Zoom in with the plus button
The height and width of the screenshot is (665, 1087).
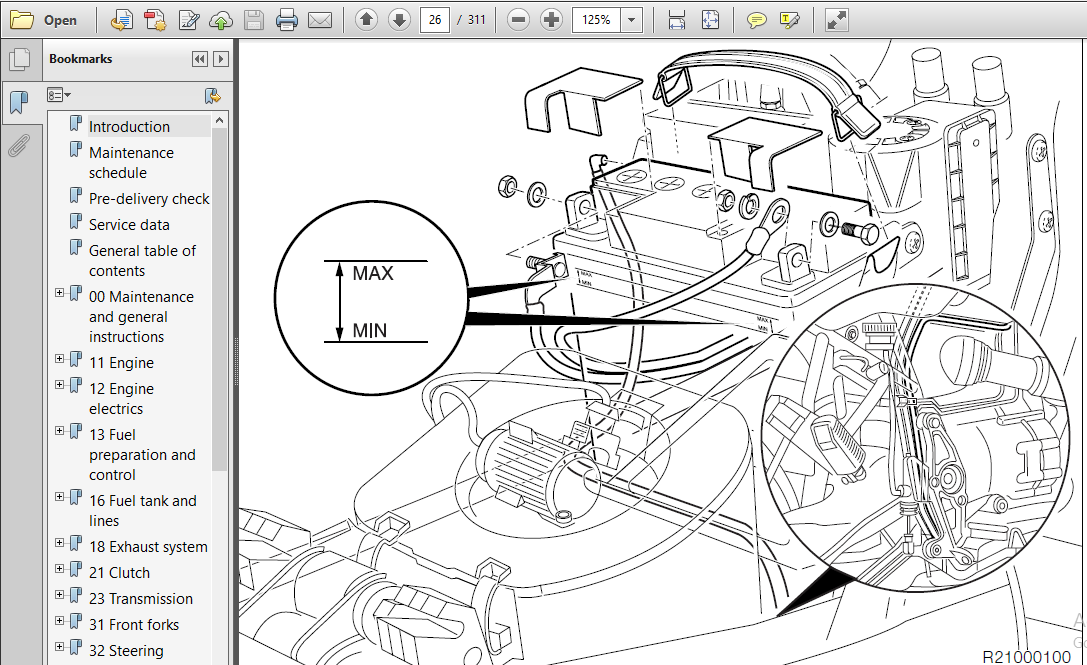[551, 19]
